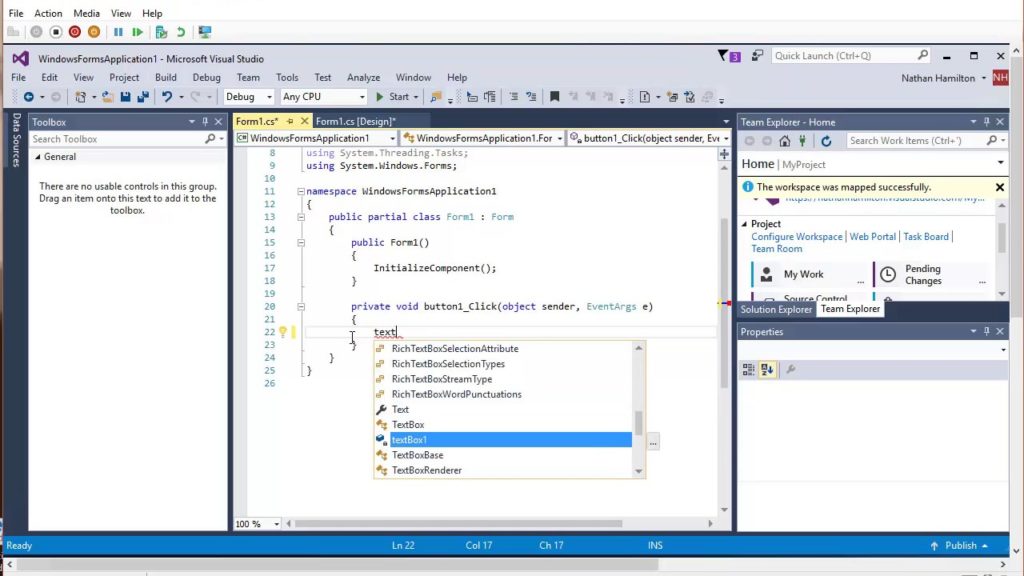Image resolution: width=1024 pixels, height=576 pixels.
Task: Click the Hyper-V Pause VM icon
Action: 118,32
